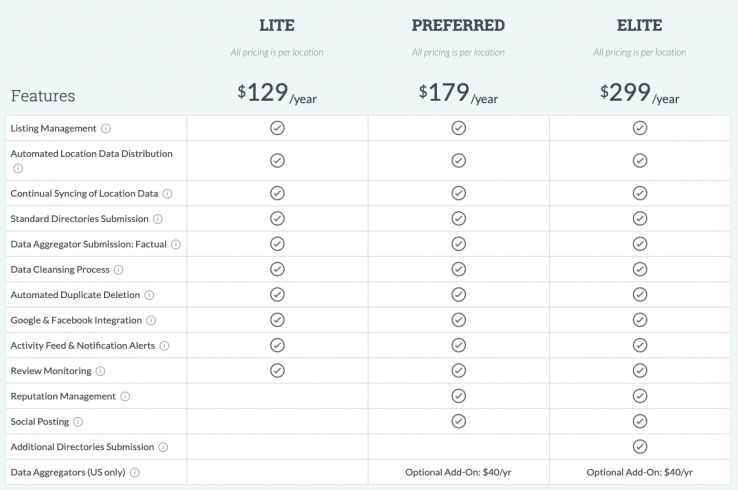Select the ELITE plan heading
Screen dimensions: 738x490
(640, 25)
